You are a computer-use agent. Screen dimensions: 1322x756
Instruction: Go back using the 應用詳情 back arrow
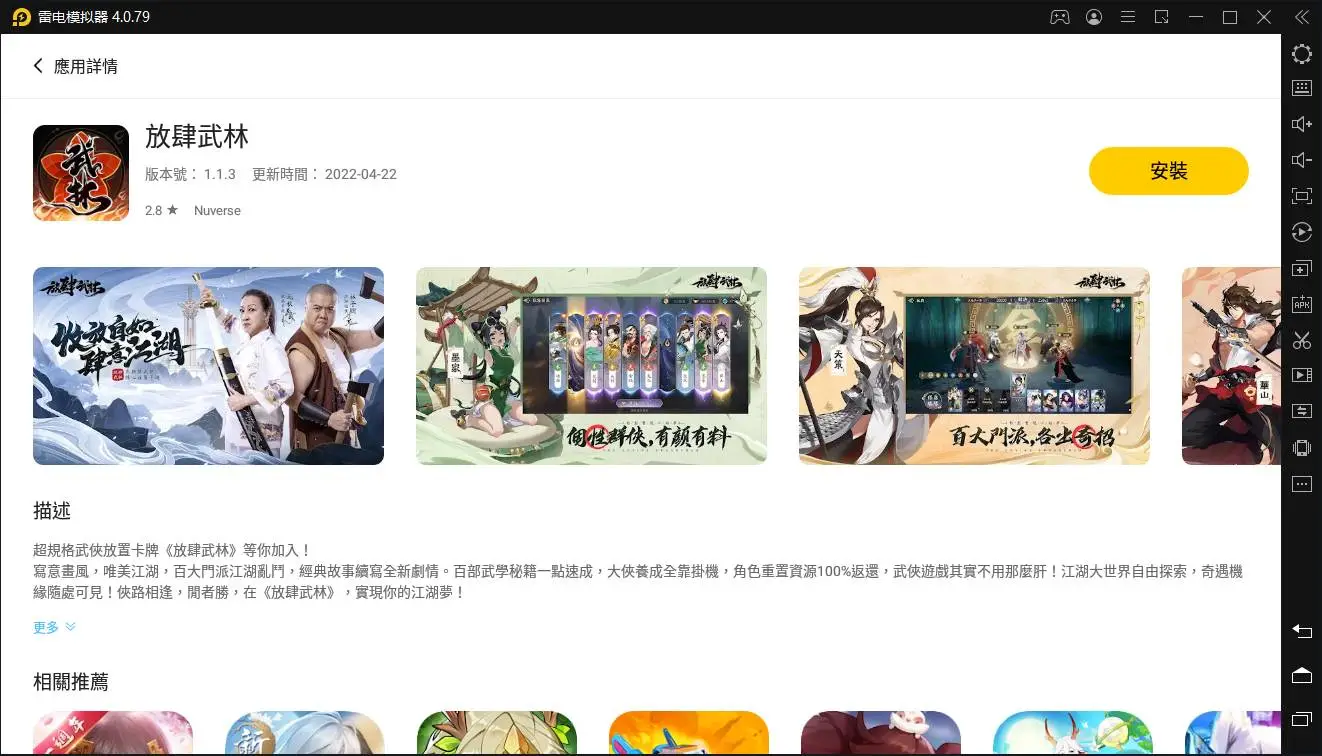click(x=38, y=66)
